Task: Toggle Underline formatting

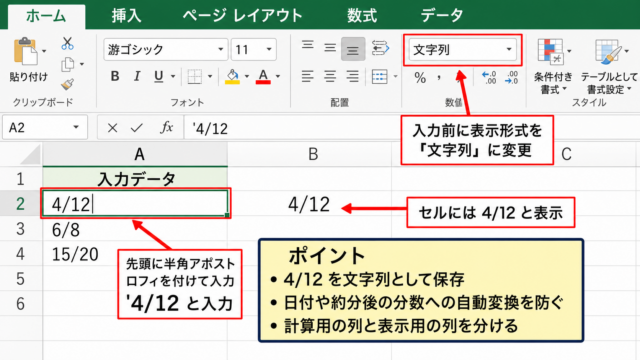Action: coord(159,76)
